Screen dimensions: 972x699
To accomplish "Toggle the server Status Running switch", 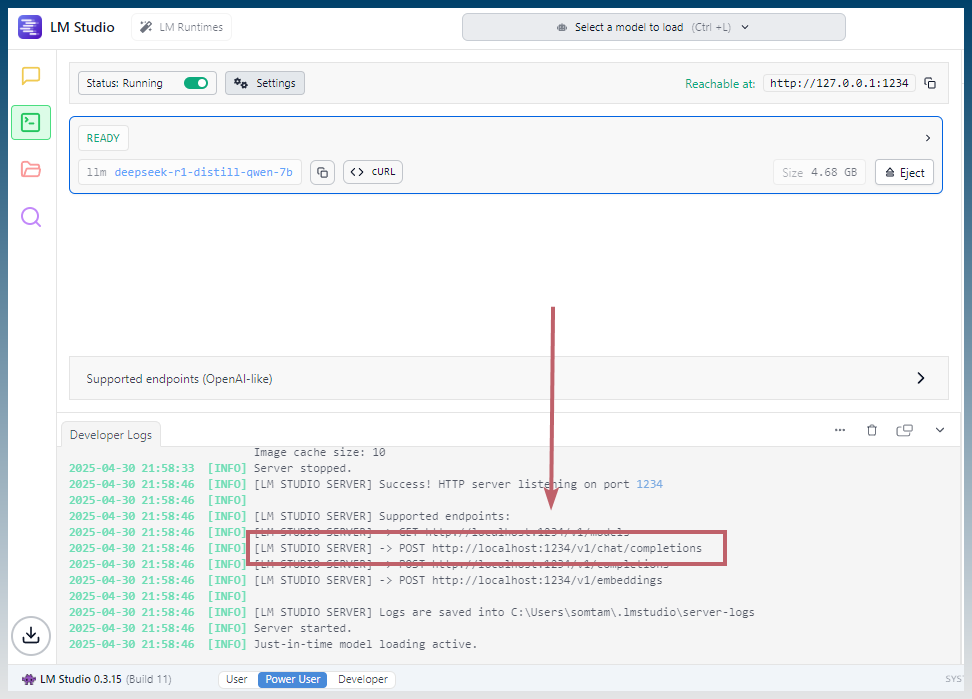I will (196, 83).
